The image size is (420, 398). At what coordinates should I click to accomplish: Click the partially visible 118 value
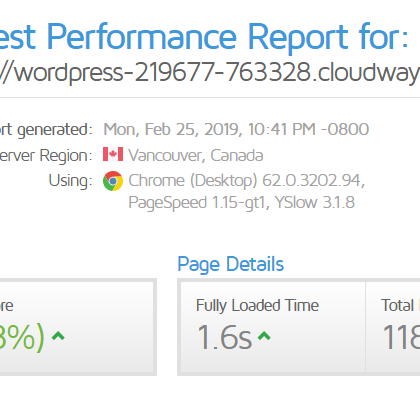[401, 337]
